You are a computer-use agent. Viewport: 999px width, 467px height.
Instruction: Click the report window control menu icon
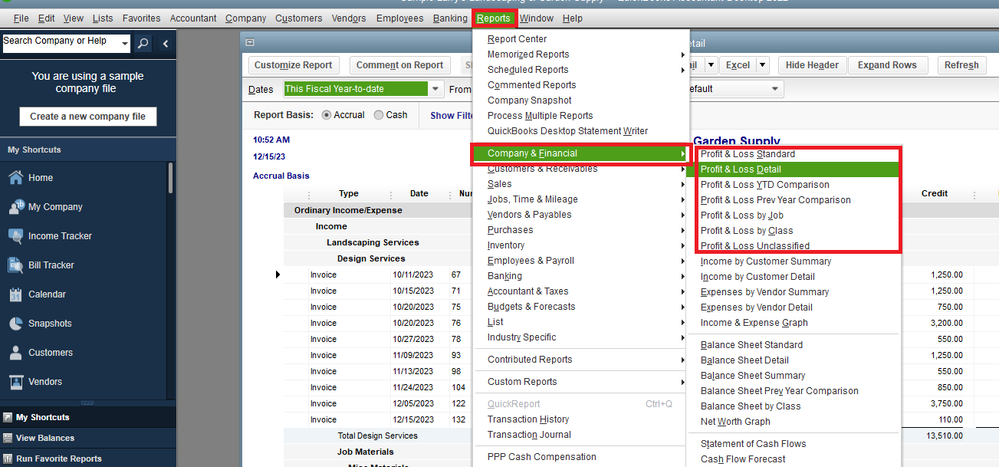click(x=250, y=43)
